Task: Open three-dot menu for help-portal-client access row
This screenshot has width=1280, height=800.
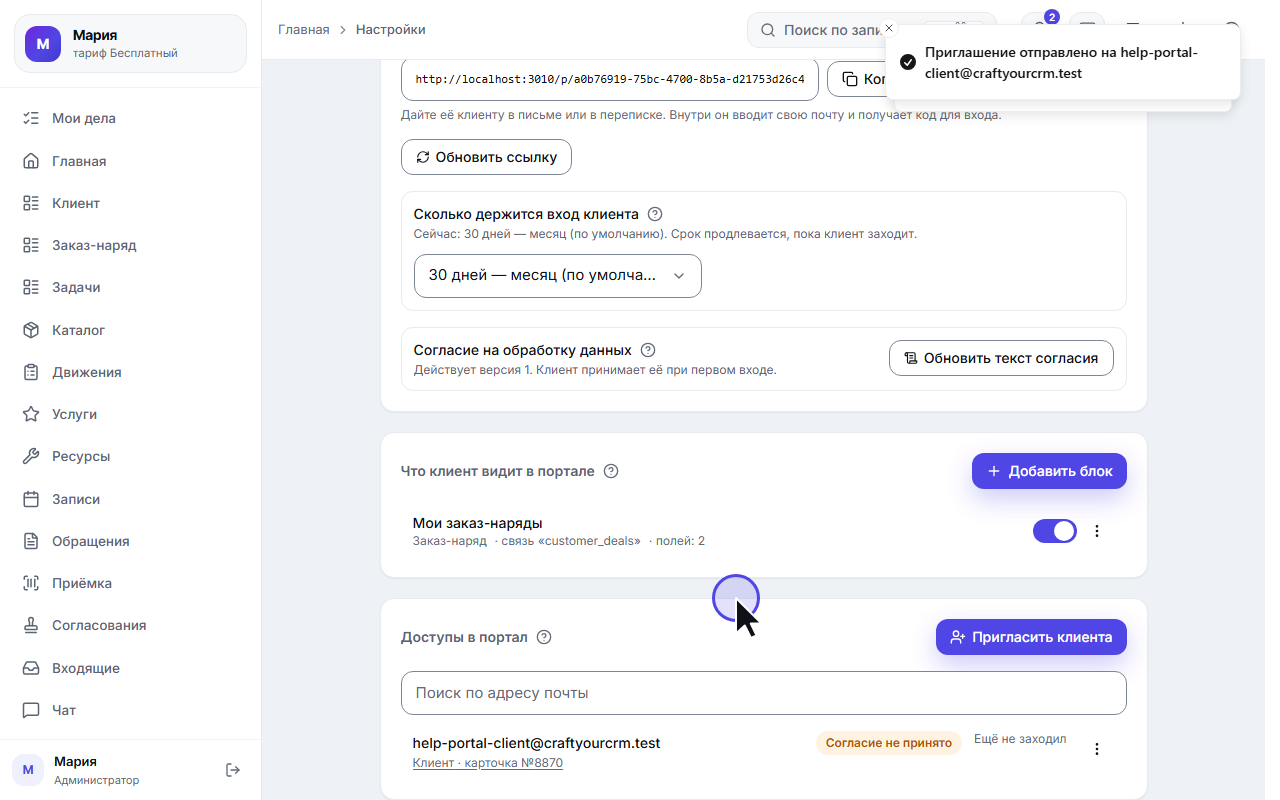Action: 1097,749
